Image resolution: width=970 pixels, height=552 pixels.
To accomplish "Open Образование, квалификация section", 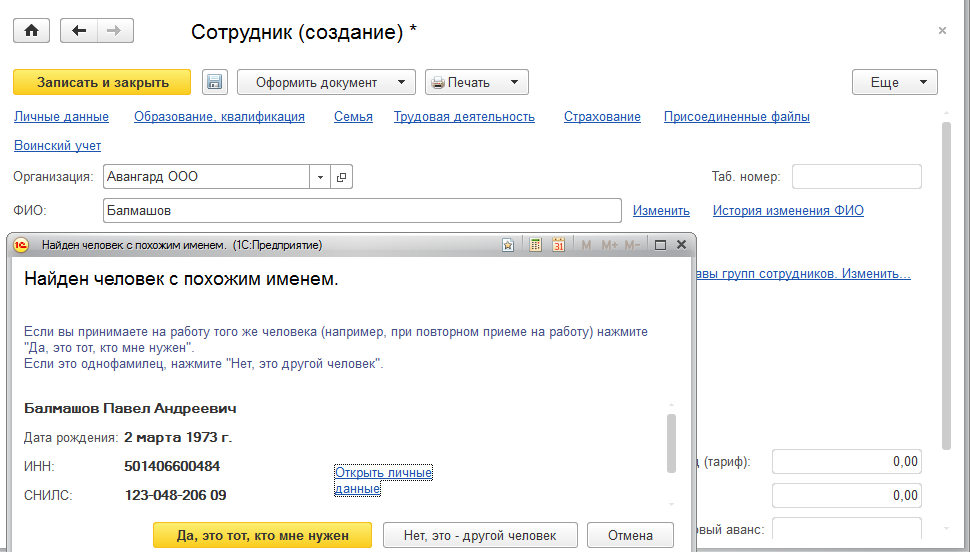I will pyautogui.click(x=219, y=117).
